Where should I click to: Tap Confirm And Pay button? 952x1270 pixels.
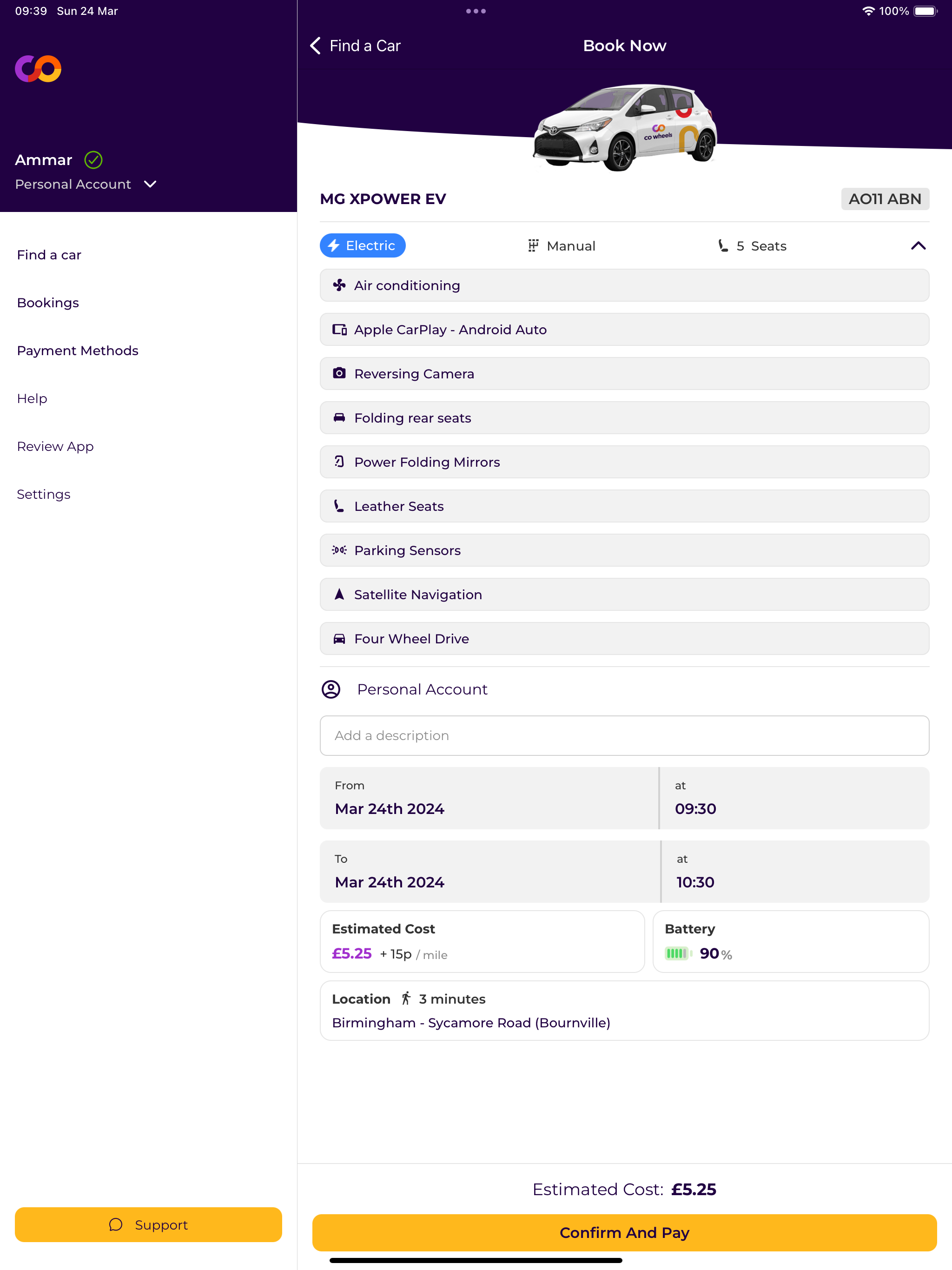624,1233
